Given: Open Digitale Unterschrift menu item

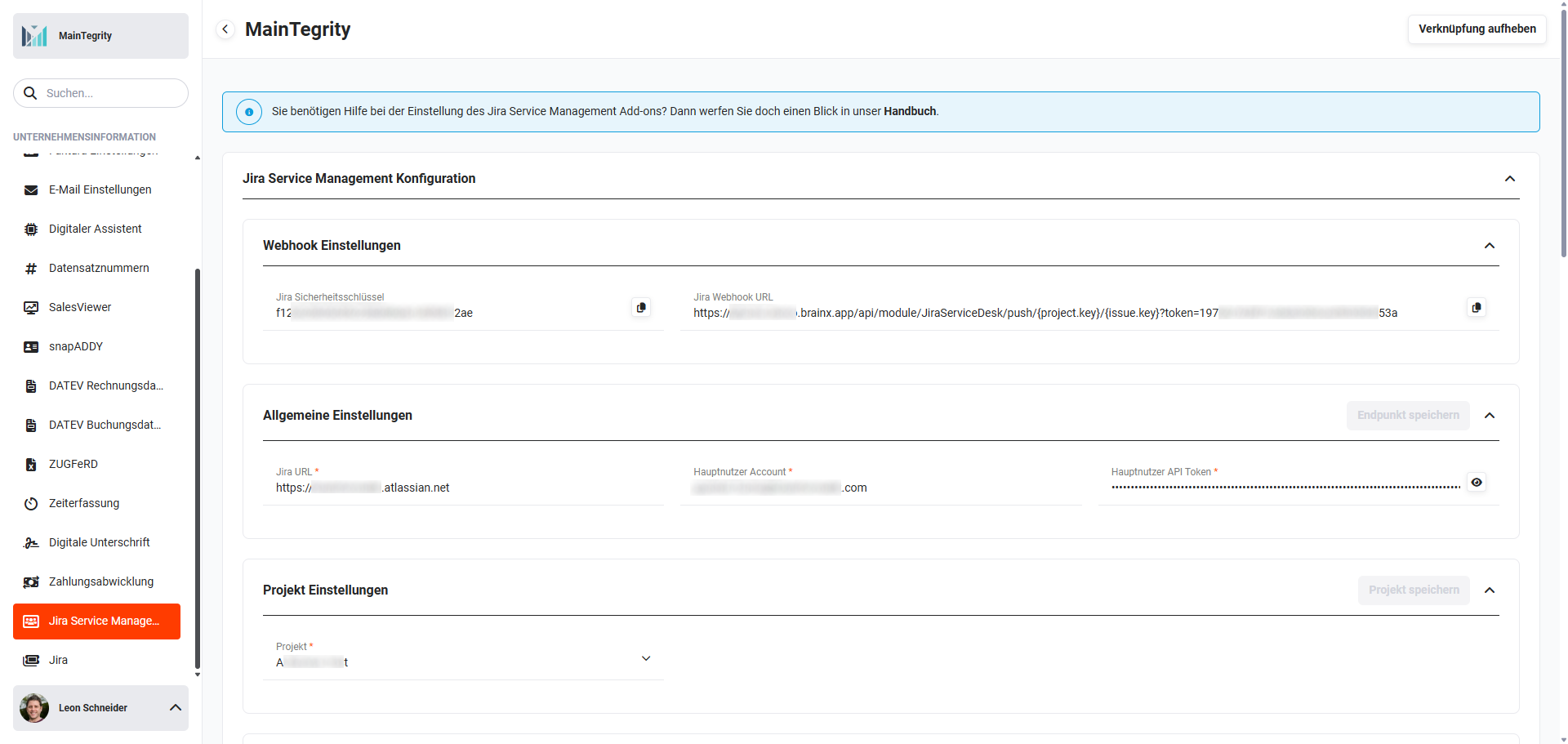Looking at the screenshot, I should point(96,542).
